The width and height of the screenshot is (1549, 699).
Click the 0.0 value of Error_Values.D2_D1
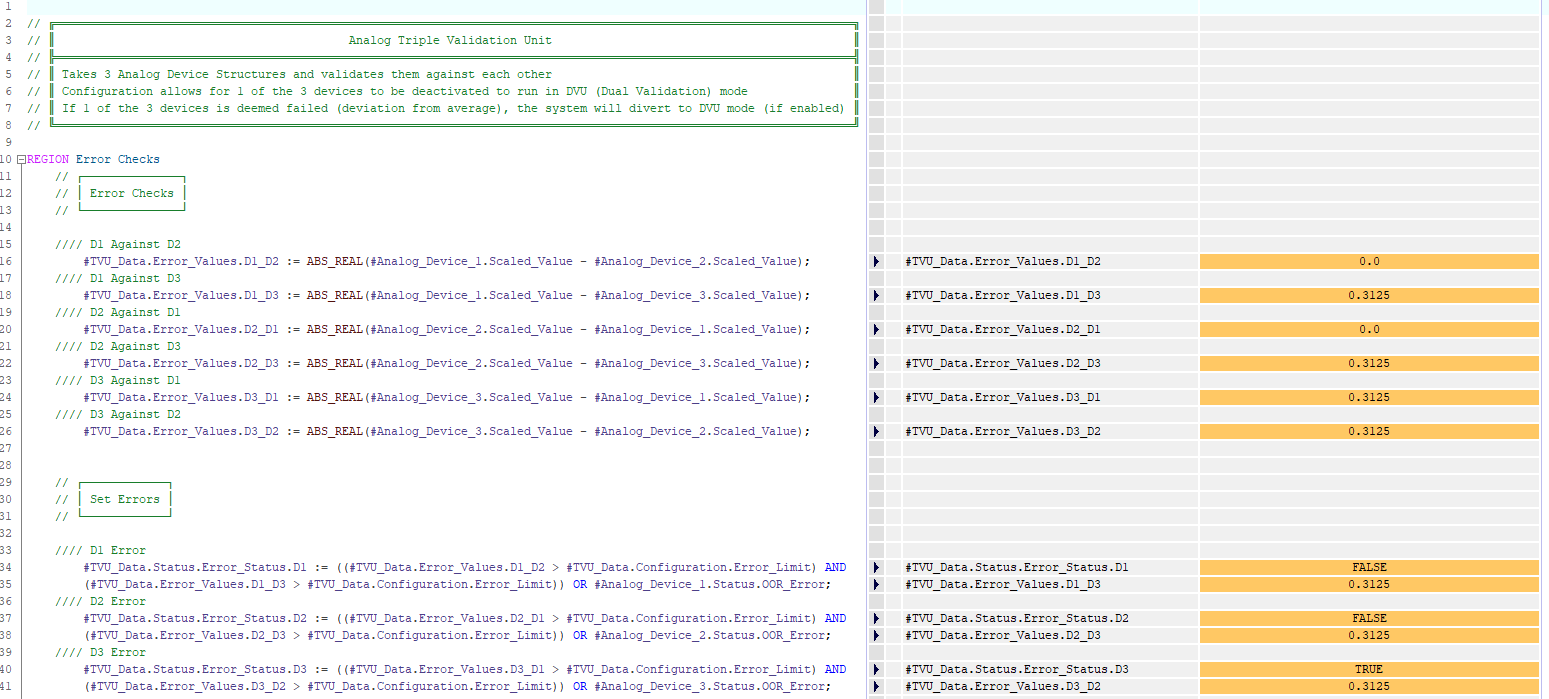tap(1368, 330)
